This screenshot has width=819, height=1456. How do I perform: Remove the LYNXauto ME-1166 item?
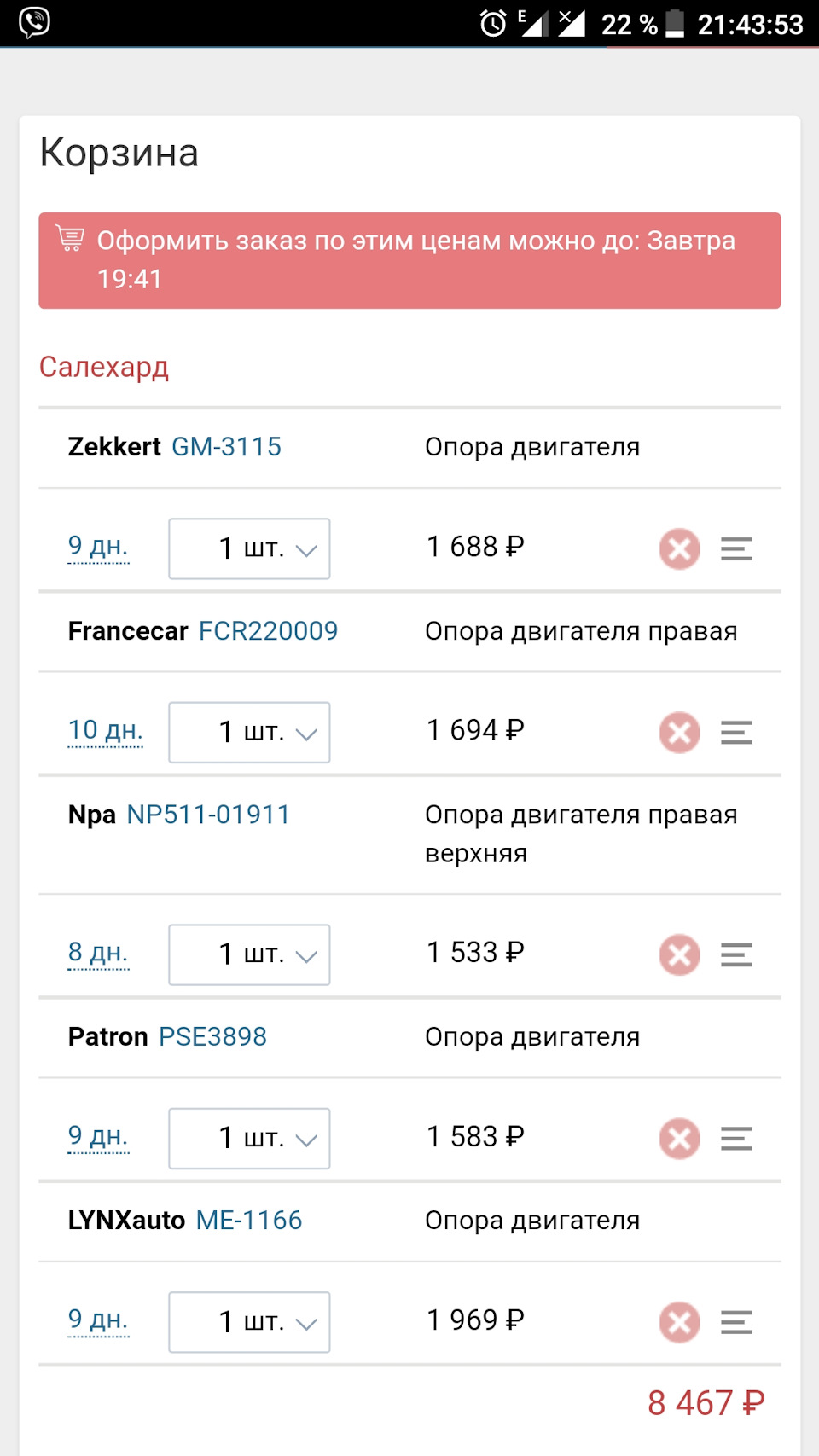click(x=679, y=1322)
